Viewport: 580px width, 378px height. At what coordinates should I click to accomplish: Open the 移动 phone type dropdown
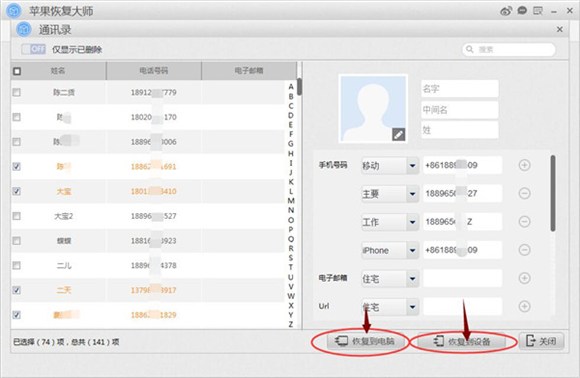pos(412,165)
